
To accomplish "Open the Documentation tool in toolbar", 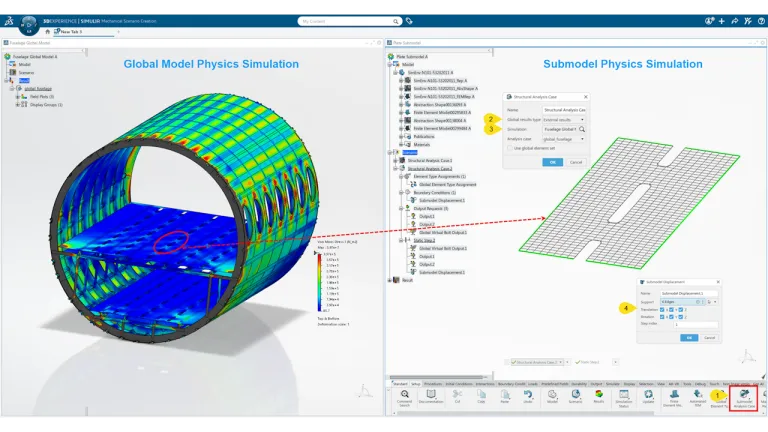I will tap(431, 397).
